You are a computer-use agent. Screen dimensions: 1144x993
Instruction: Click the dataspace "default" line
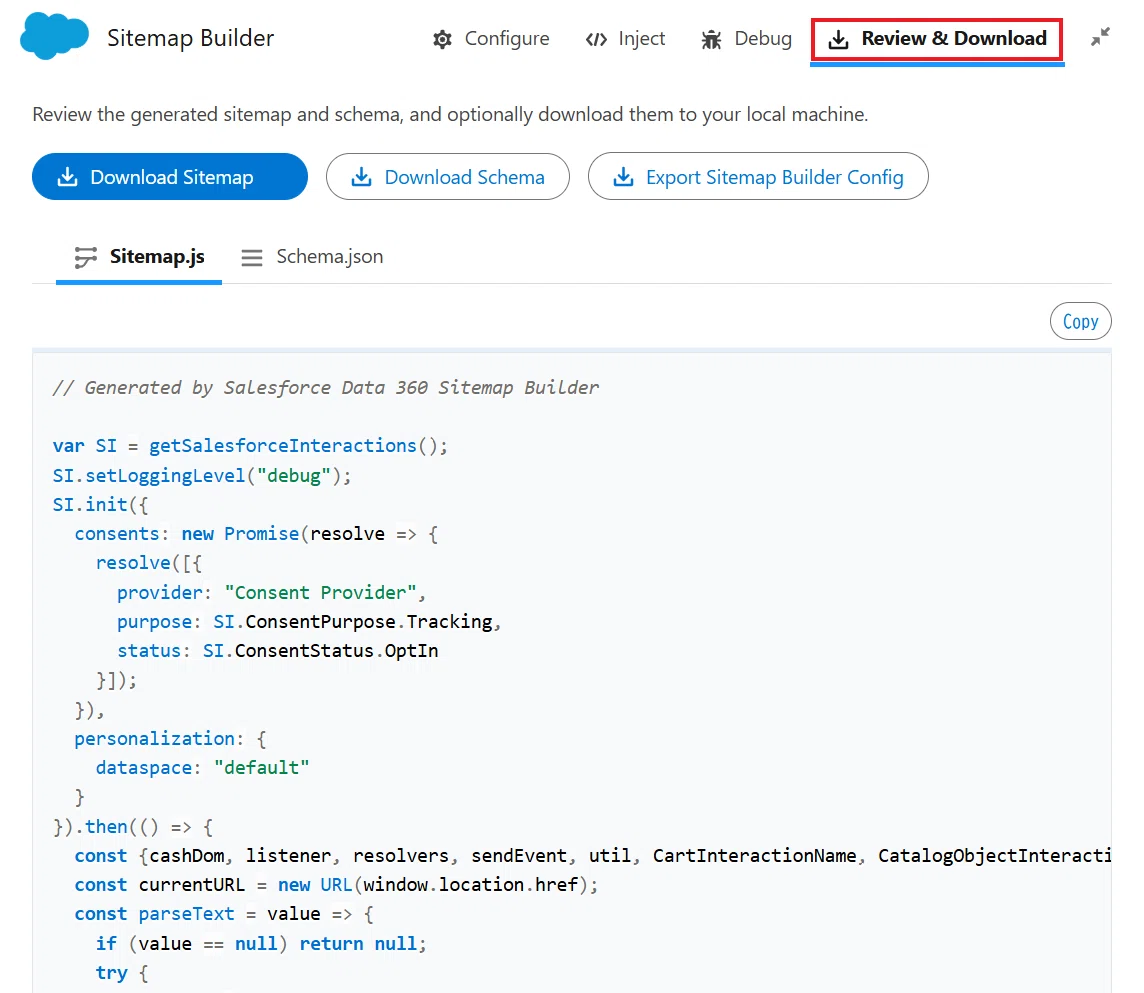pos(203,768)
